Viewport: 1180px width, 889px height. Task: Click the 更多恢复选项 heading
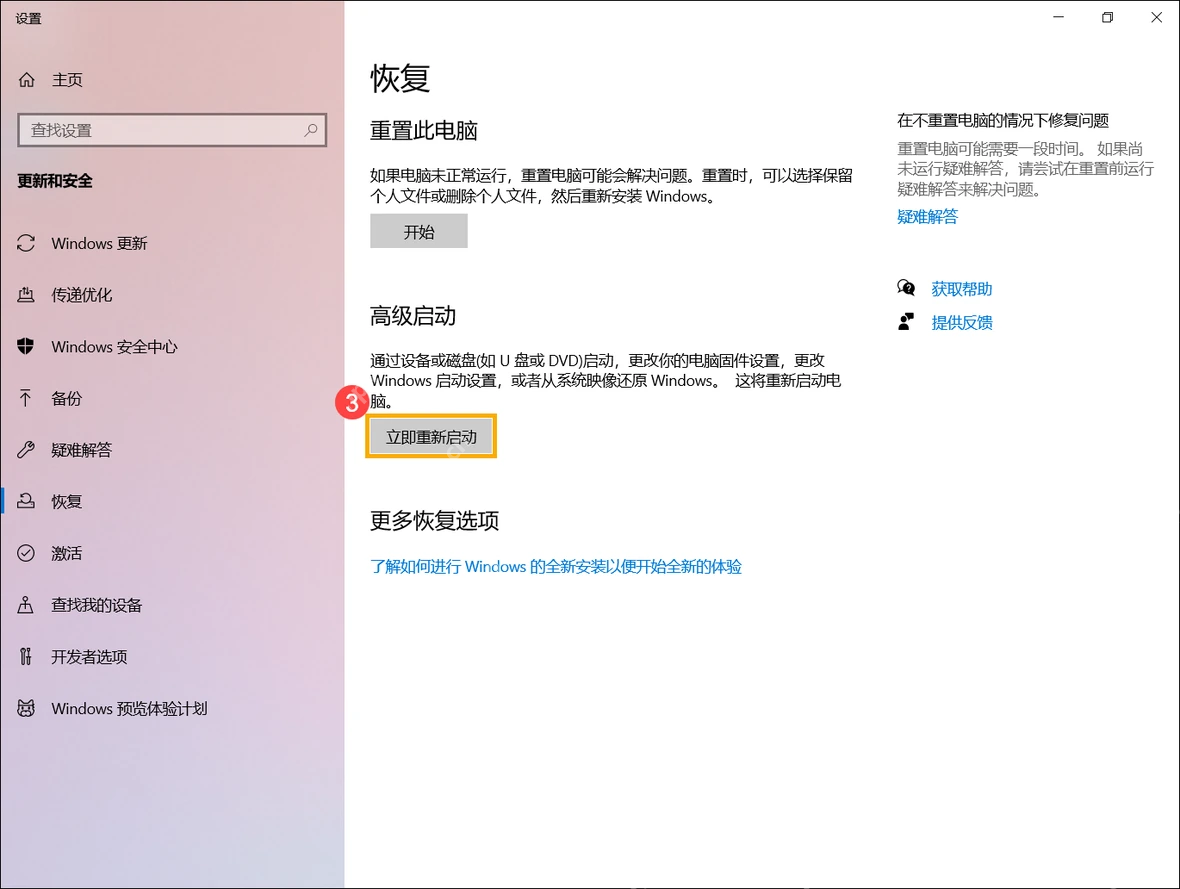[434, 520]
